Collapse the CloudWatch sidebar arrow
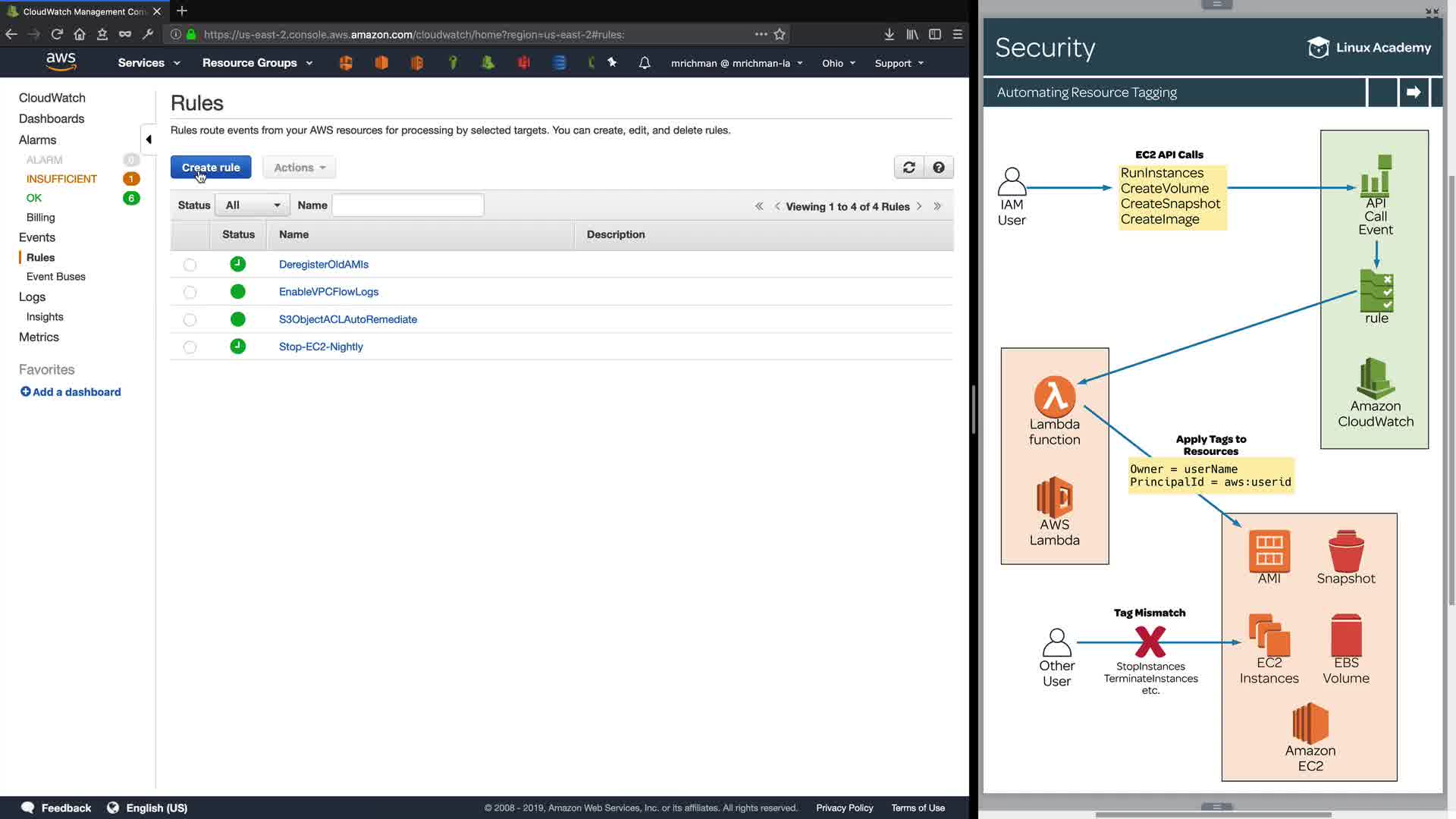 [149, 140]
